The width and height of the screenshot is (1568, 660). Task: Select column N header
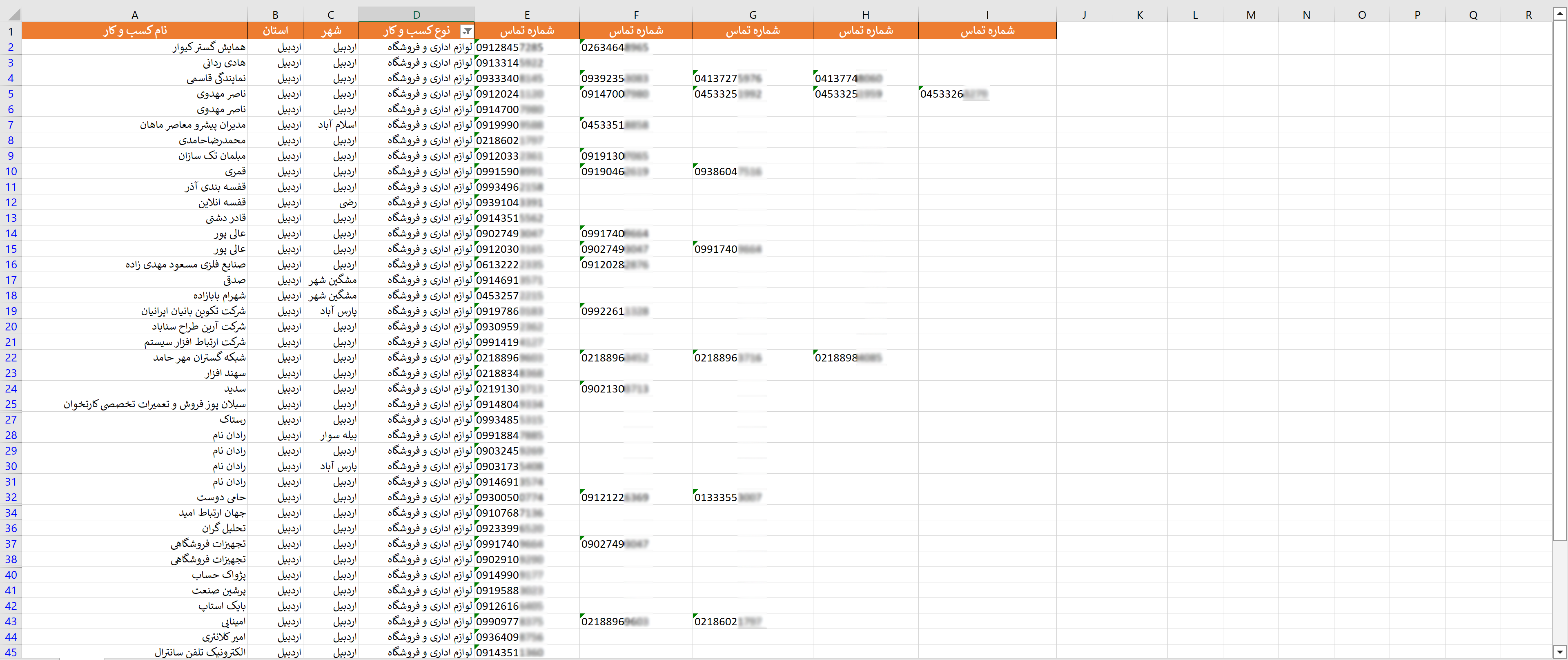[1306, 15]
